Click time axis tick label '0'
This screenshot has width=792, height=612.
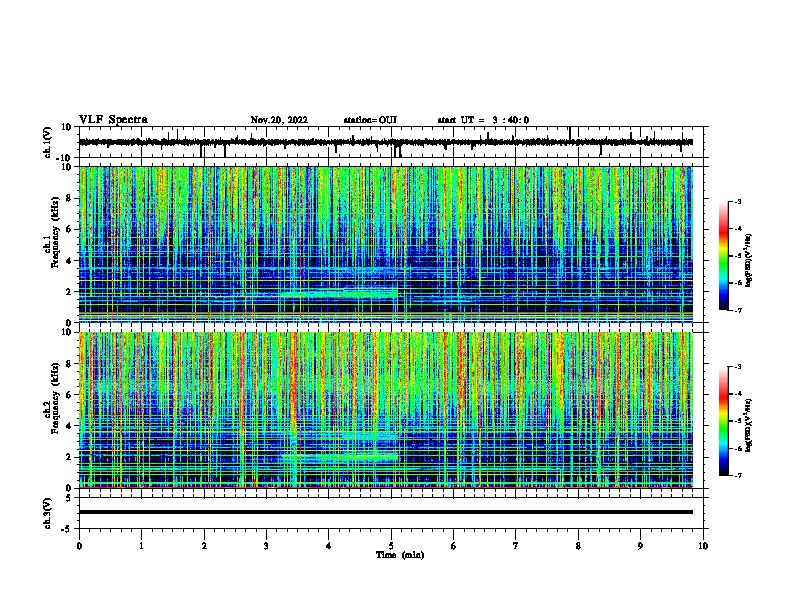tap(79, 546)
